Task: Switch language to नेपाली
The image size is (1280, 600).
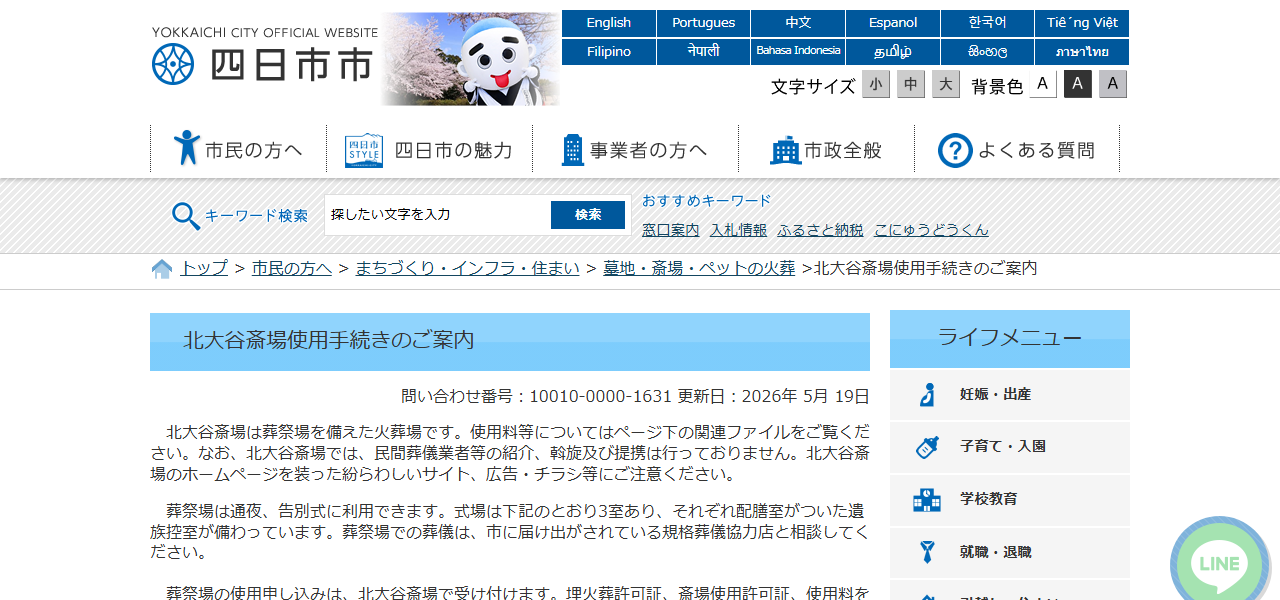Action: pyautogui.click(x=704, y=52)
